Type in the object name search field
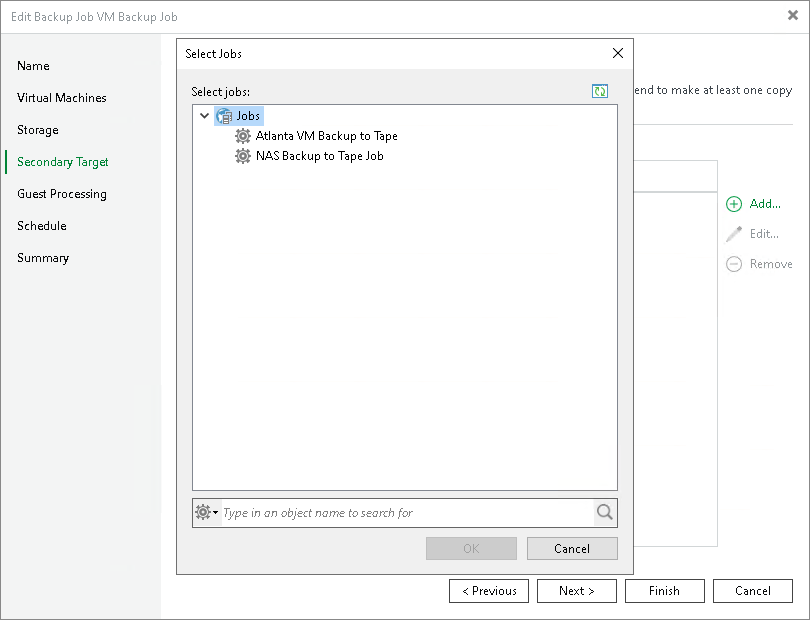810x620 pixels. tap(400, 512)
